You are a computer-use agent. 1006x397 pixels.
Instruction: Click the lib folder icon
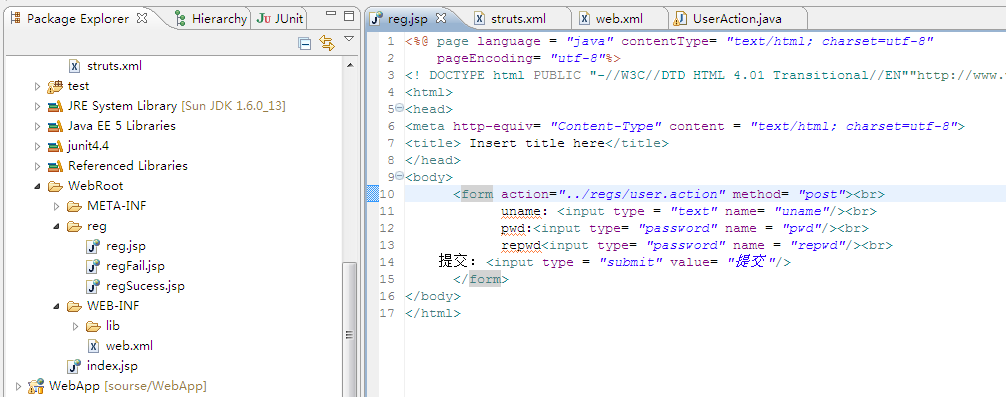[94, 326]
